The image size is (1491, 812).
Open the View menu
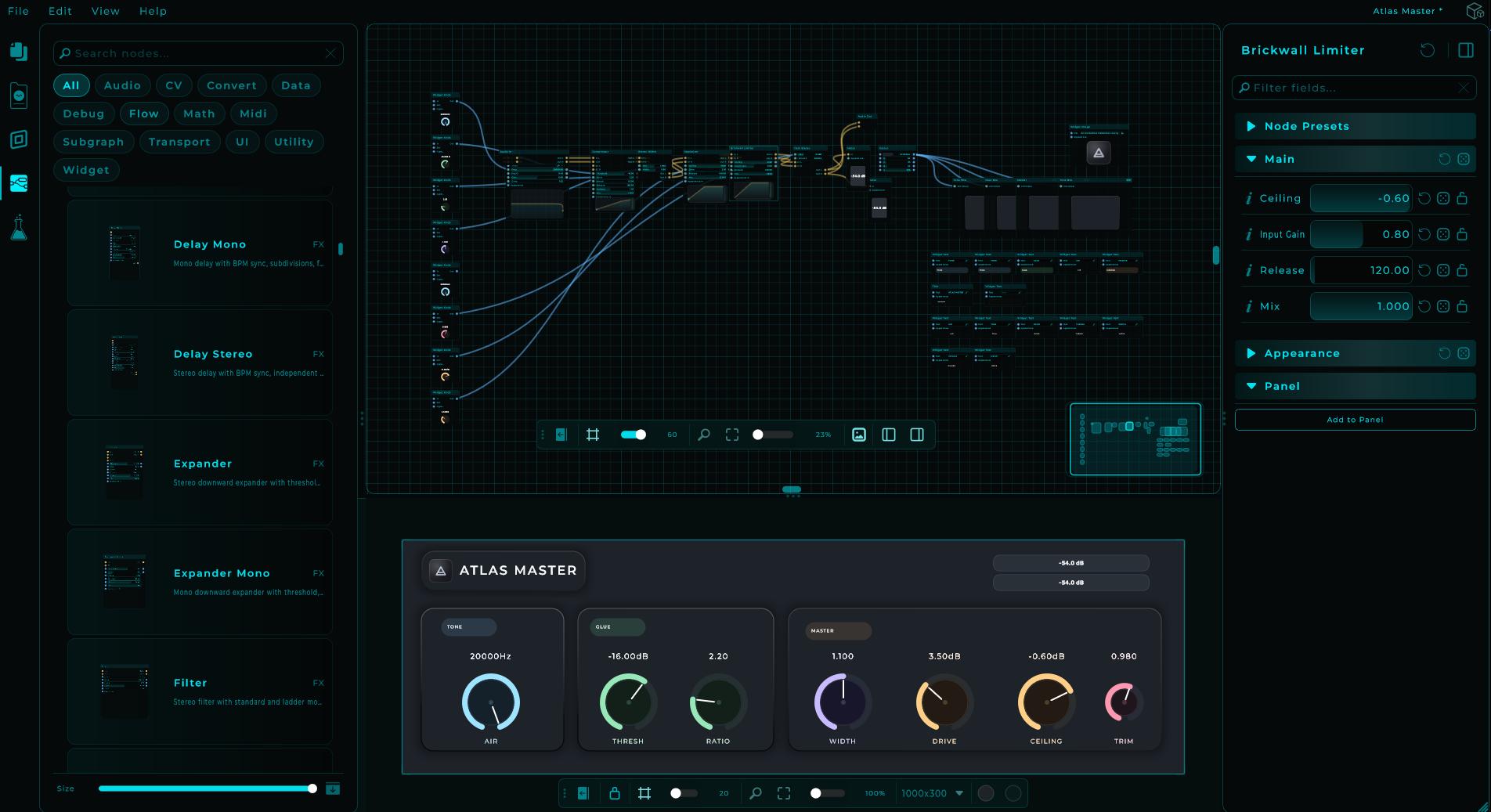106,11
